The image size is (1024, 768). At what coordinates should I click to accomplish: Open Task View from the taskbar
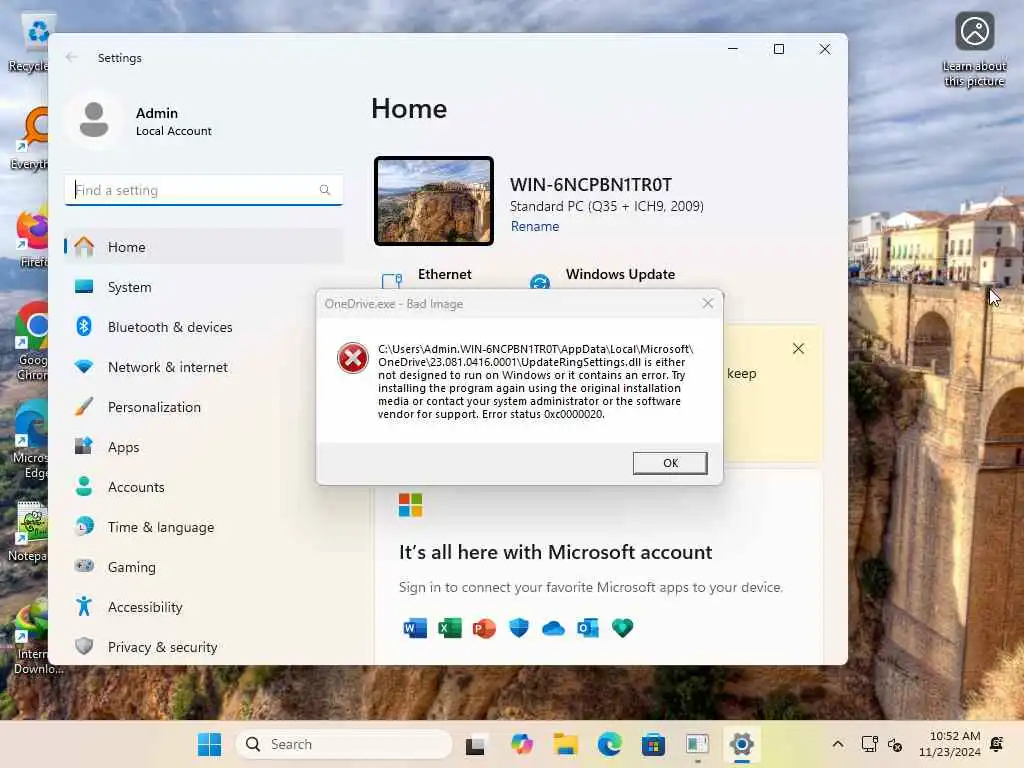point(475,744)
